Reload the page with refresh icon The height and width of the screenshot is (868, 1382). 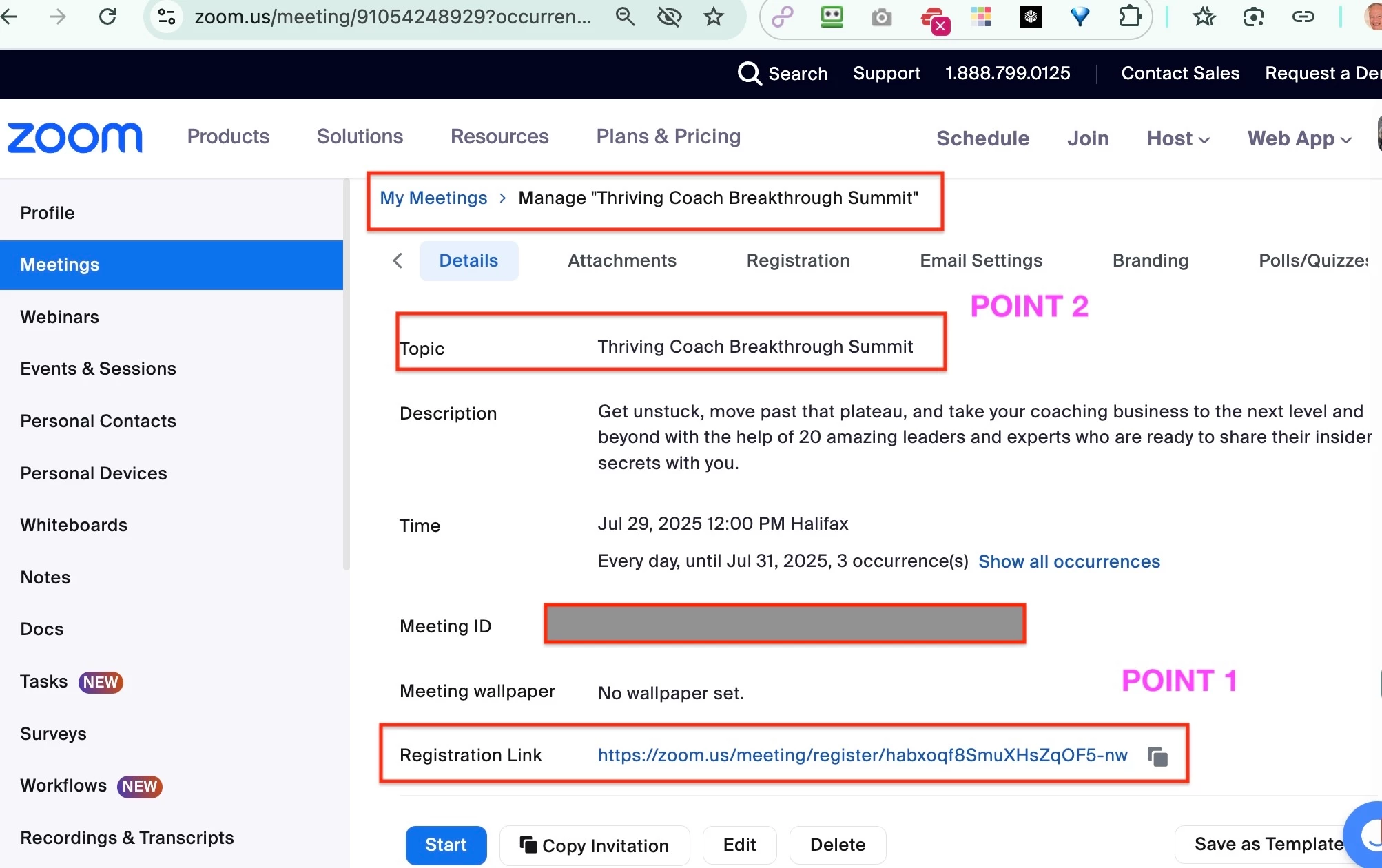coord(107,17)
